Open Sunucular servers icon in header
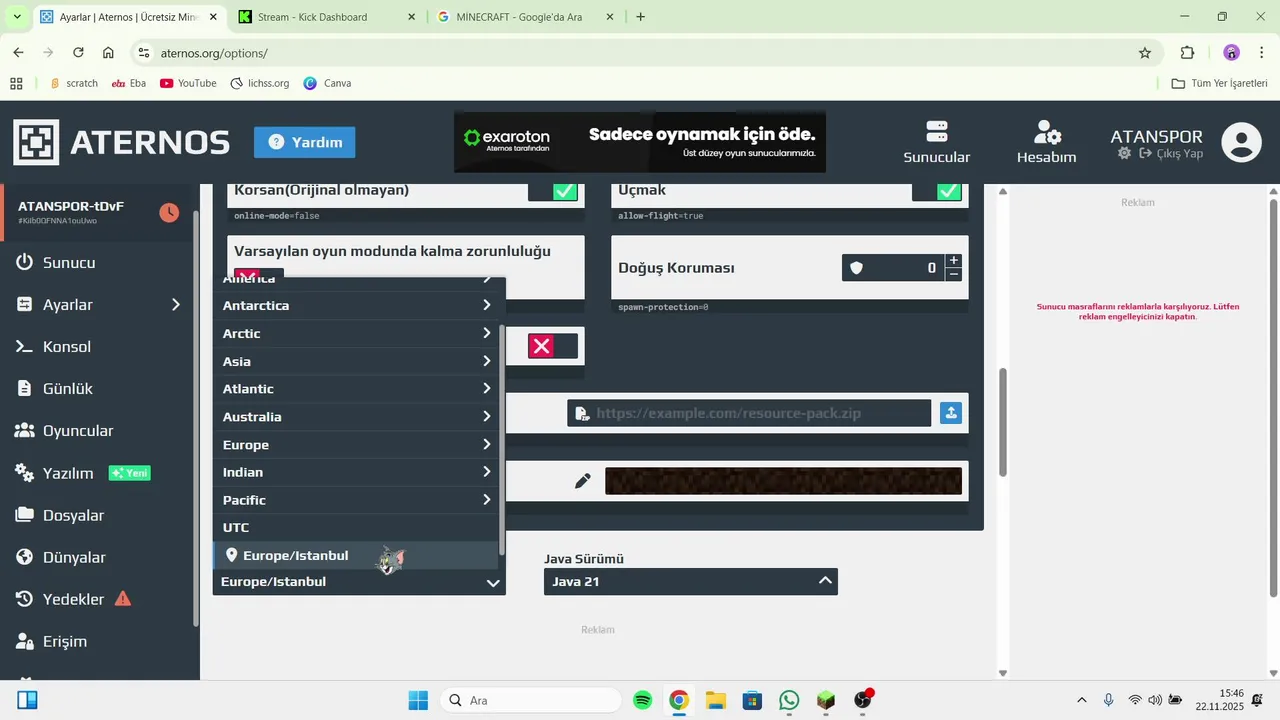Image resolution: width=1280 pixels, height=720 pixels. click(937, 132)
